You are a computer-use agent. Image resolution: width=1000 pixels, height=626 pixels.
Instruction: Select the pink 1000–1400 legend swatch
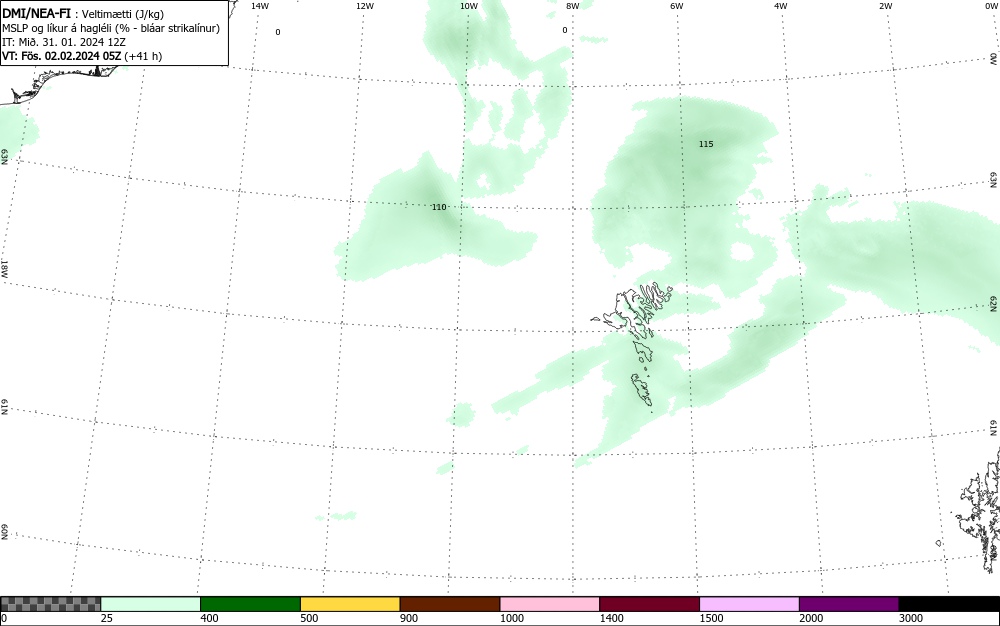(550, 604)
